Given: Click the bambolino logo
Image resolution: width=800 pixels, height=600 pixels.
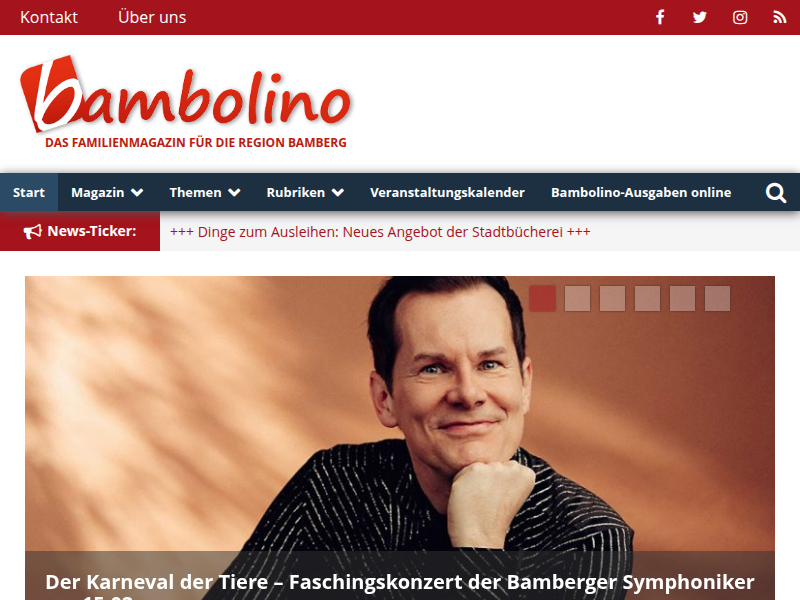Looking at the screenshot, I should (186, 102).
